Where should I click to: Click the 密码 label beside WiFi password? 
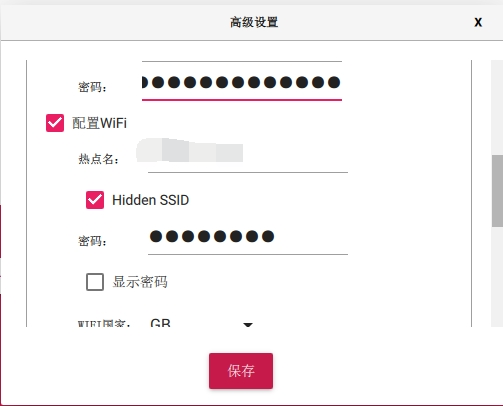pyautogui.click(x=92, y=241)
